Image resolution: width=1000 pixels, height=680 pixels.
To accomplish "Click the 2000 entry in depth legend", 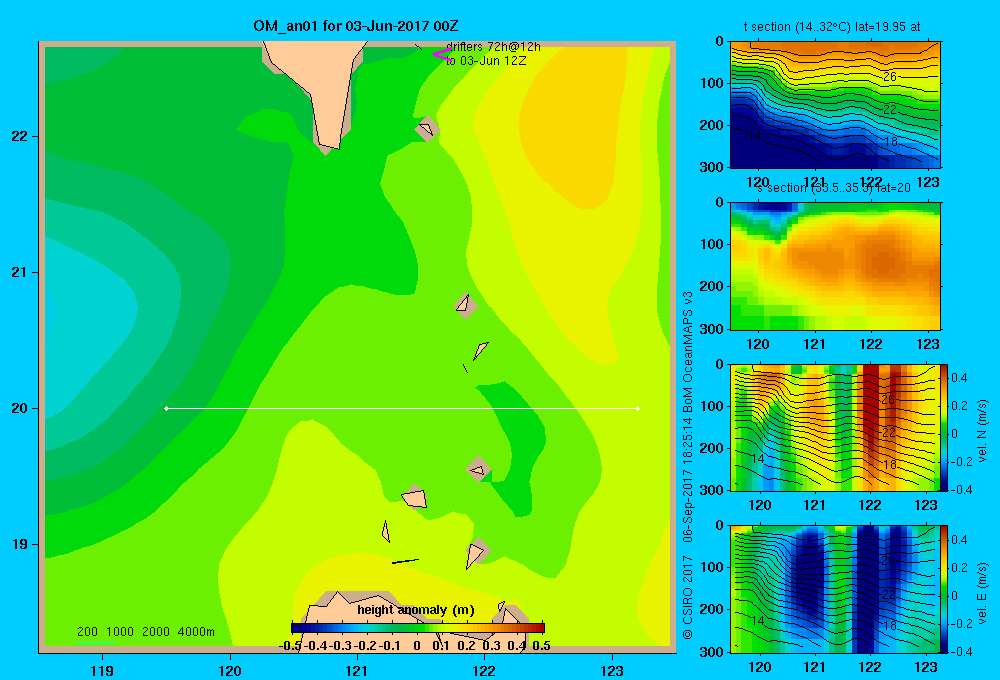I will click(156, 632).
